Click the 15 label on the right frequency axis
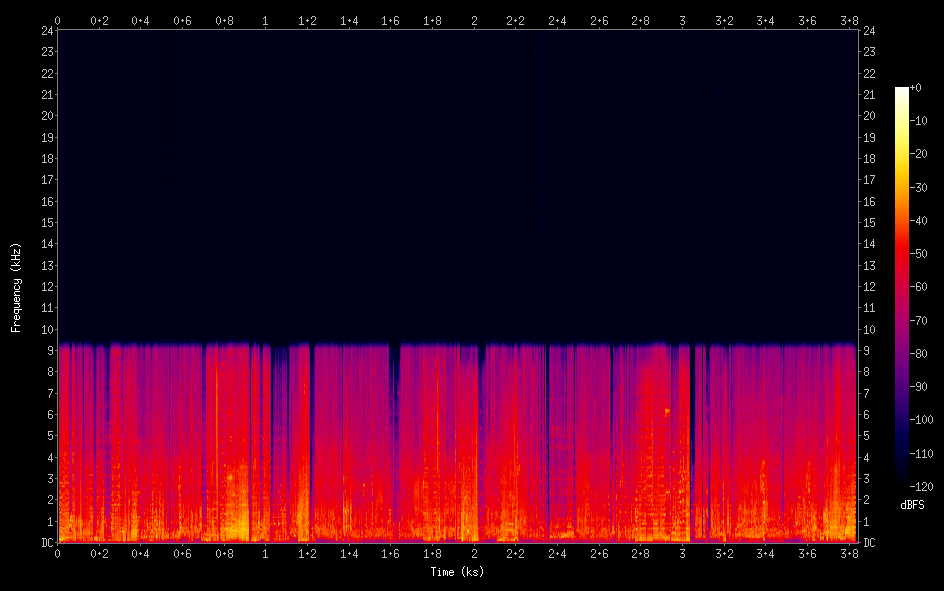 click(870, 223)
